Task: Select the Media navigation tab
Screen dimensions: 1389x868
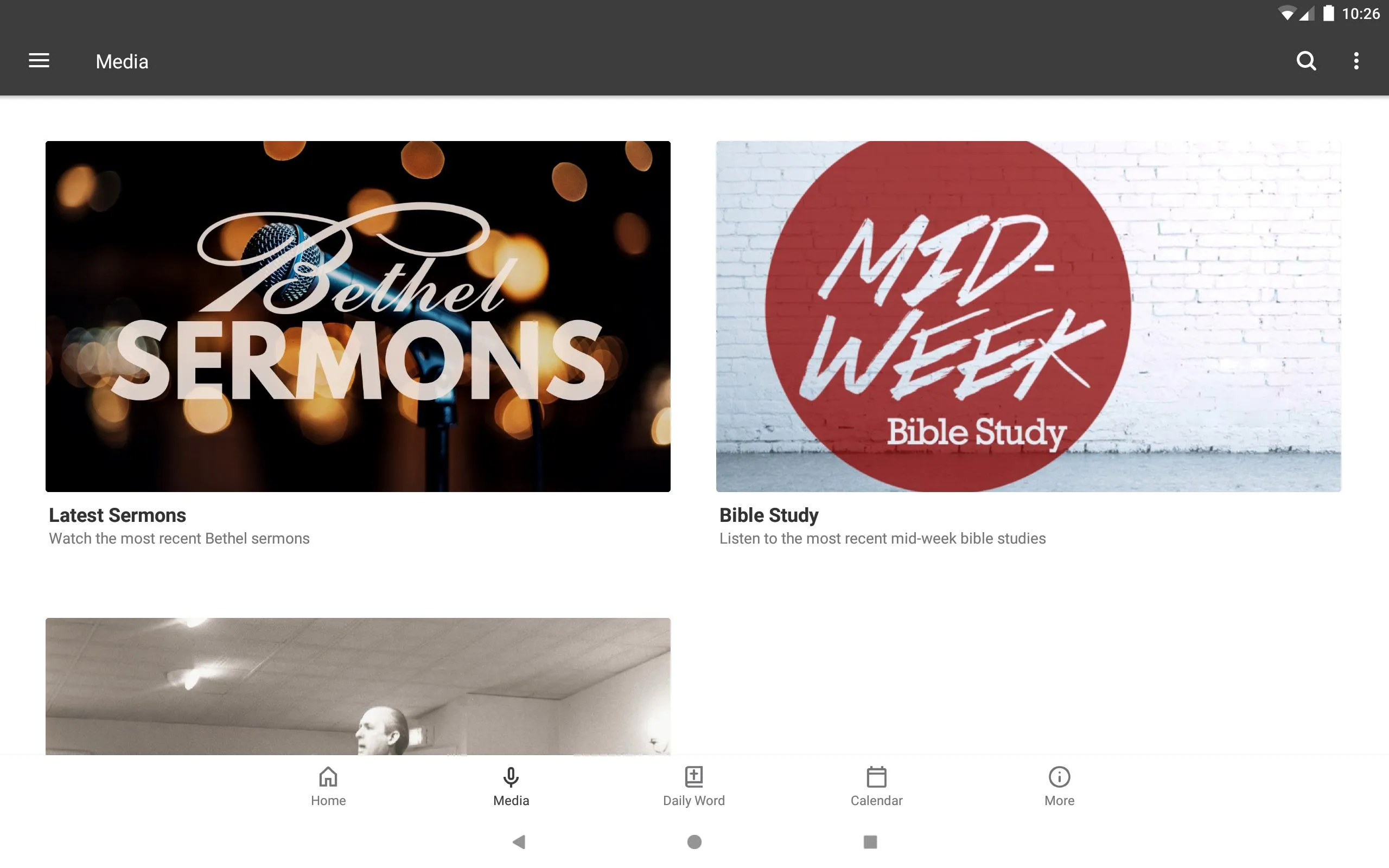Action: click(511, 786)
